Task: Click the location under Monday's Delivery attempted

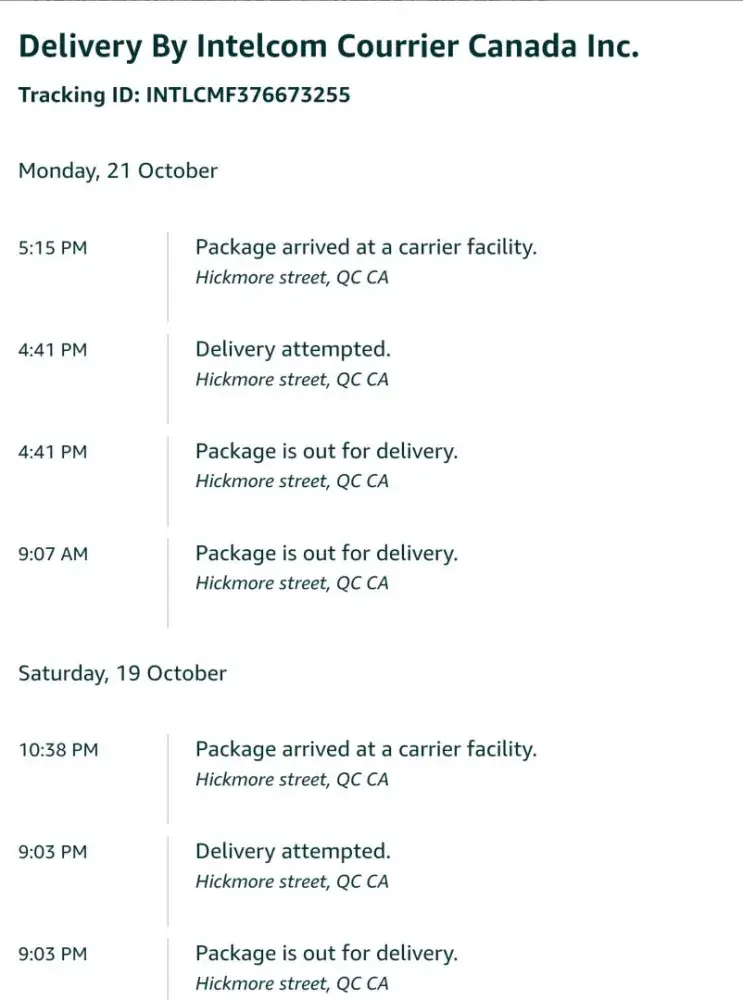Action: 291,380
